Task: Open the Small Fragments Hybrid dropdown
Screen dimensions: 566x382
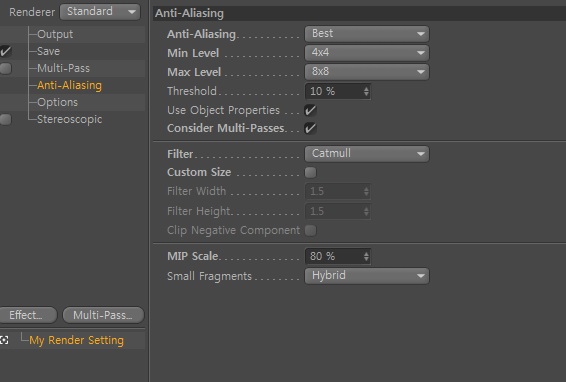Action: [x=367, y=276]
